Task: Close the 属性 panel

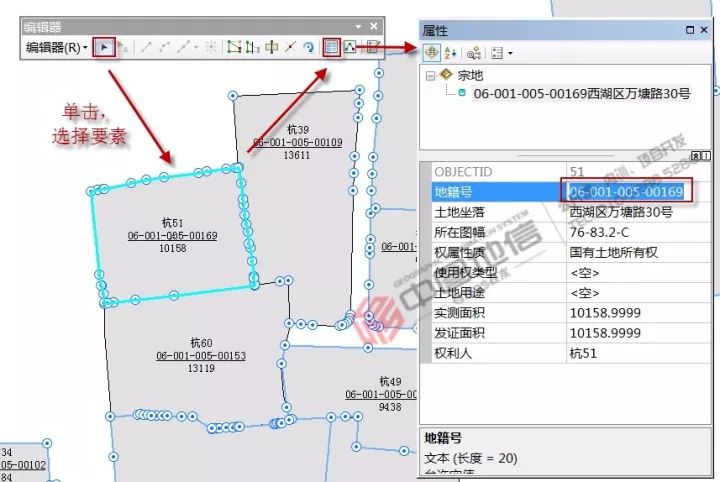Action: click(x=704, y=30)
